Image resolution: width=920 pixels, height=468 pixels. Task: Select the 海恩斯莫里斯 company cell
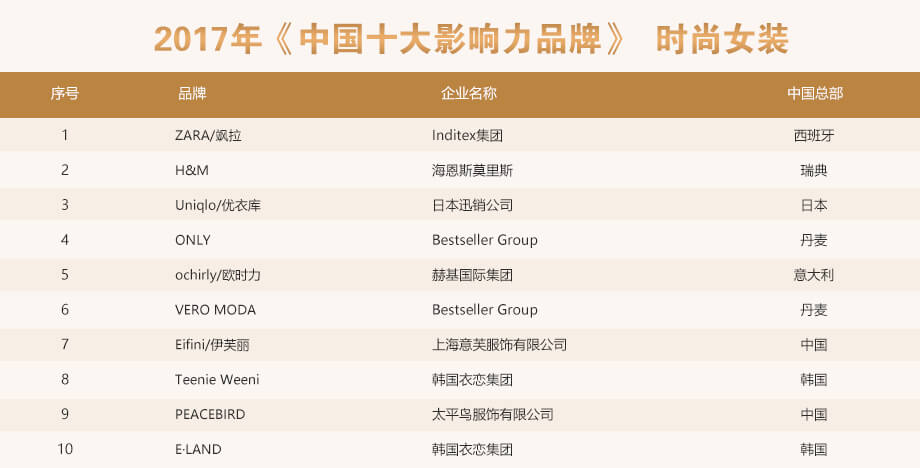[x=472, y=170]
